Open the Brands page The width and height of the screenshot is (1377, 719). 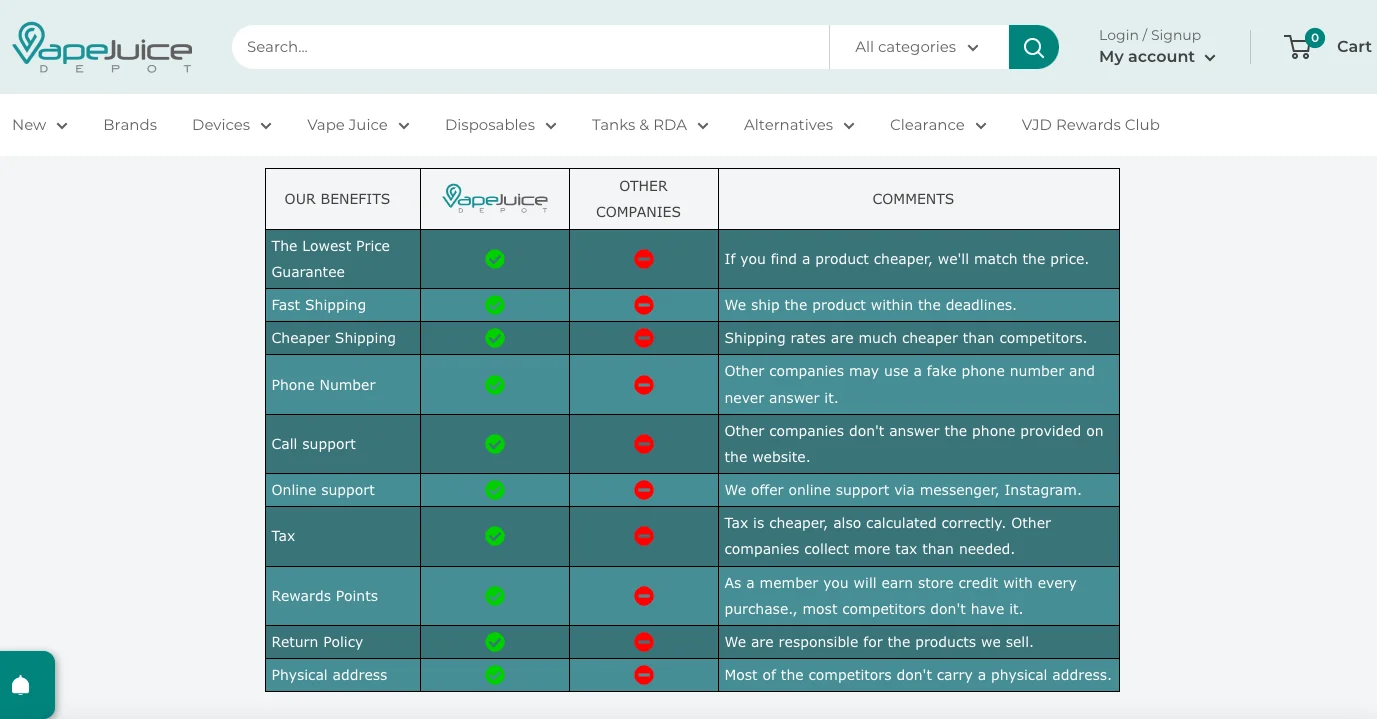[x=130, y=125]
